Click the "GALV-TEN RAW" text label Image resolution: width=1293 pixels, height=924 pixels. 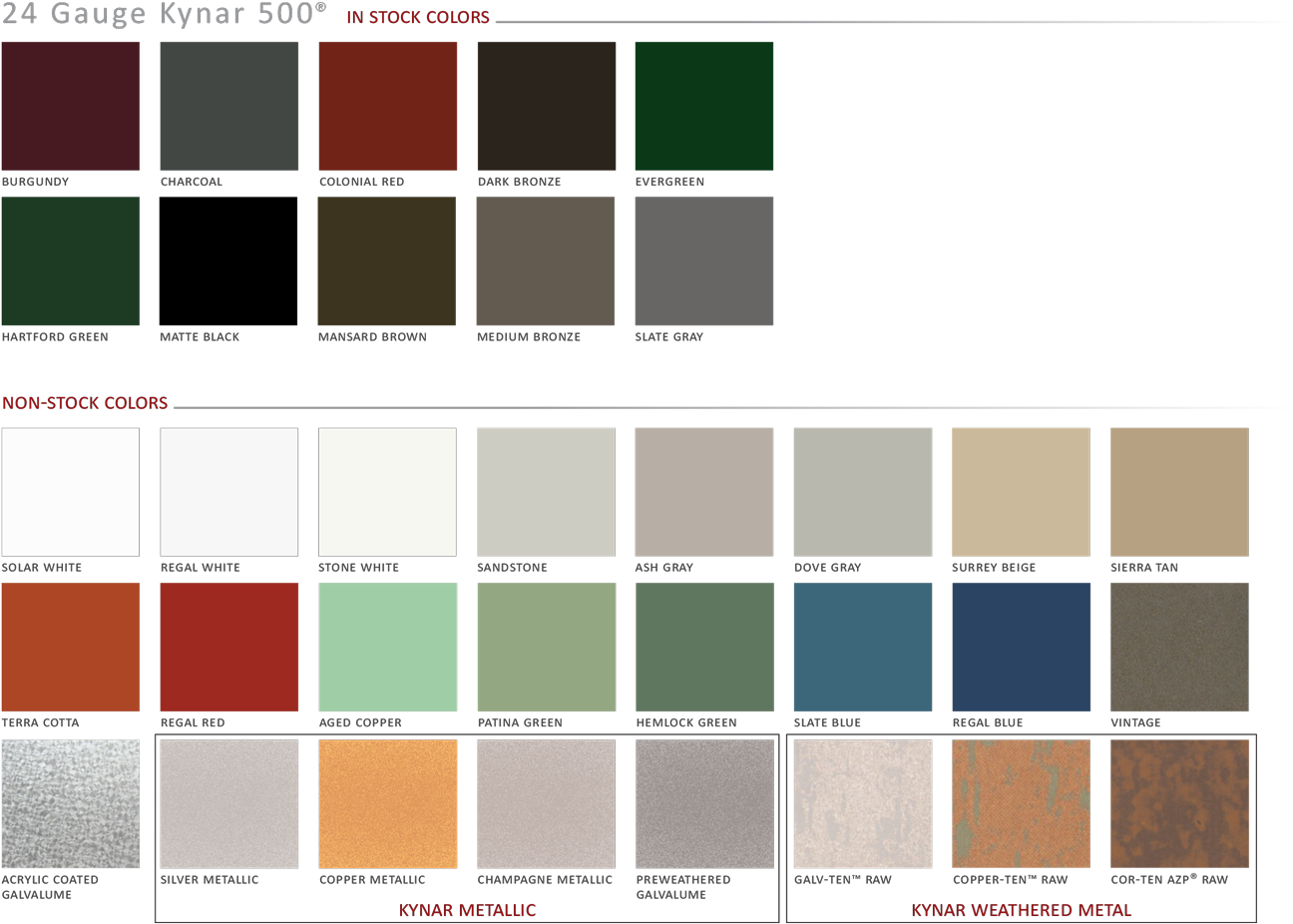tap(843, 880)
